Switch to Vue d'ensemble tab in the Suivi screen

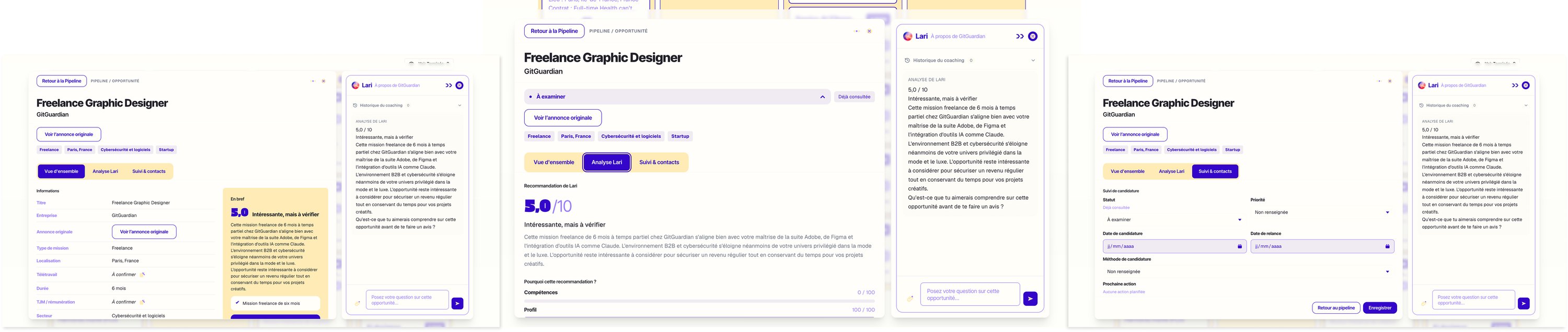1127,171
